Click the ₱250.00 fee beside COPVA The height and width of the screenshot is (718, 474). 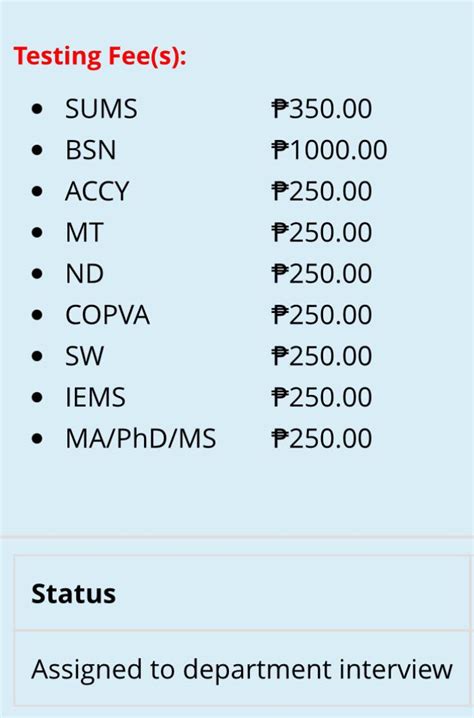tap(321, 315)
